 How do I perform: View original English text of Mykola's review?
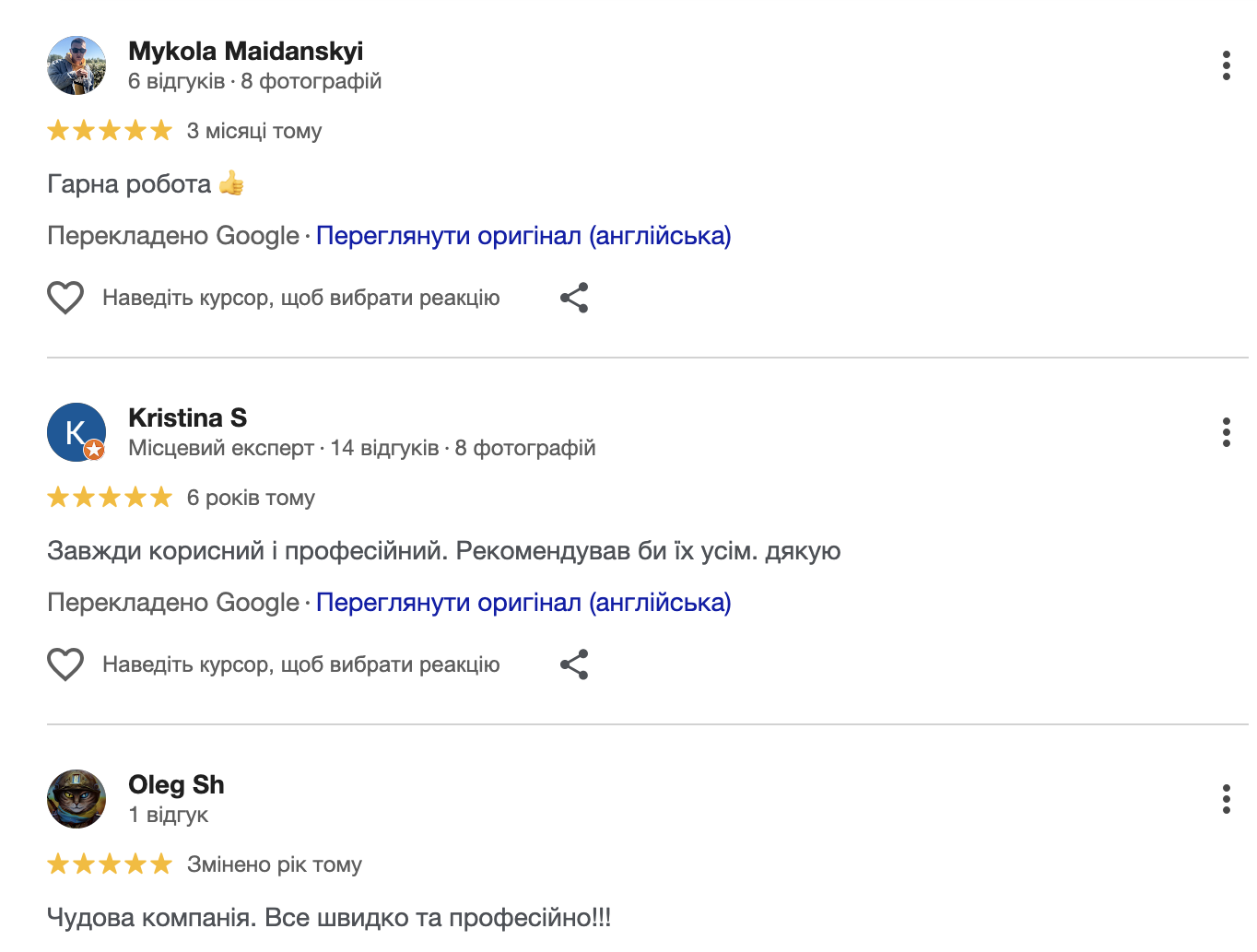pyautogui.click(x=523, y=236)
